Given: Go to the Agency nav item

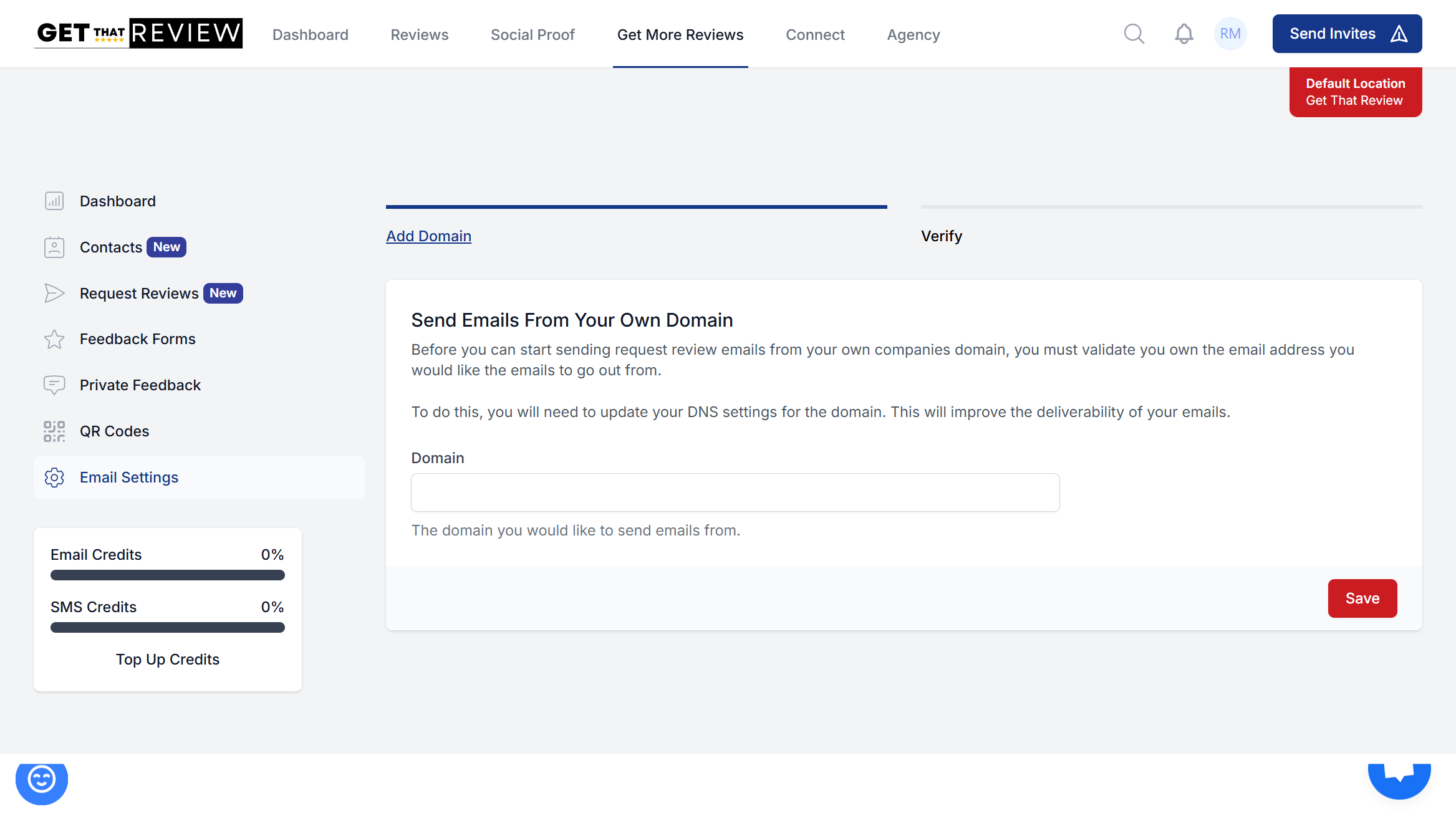Looking at the screenshot, I should point(913,35).
